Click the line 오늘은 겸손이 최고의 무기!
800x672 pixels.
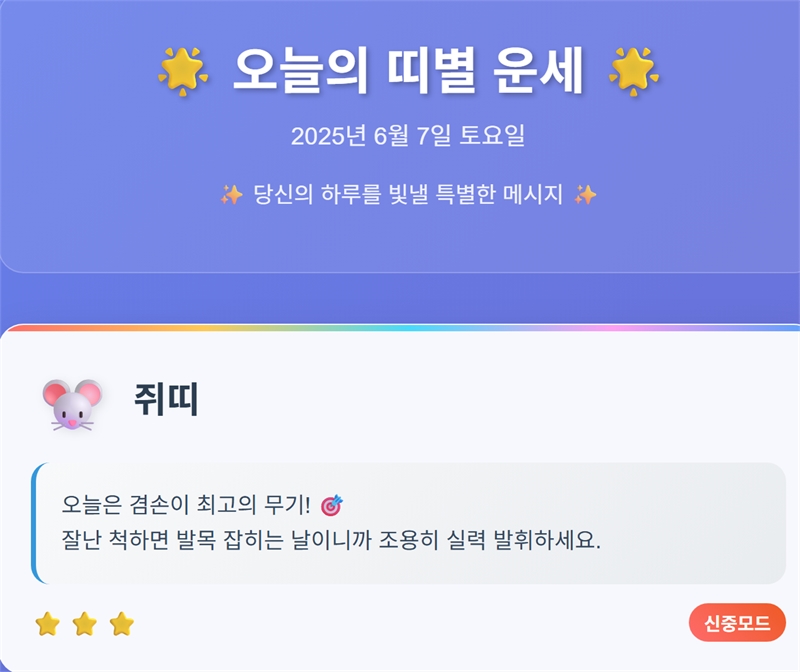click(187, 504)
